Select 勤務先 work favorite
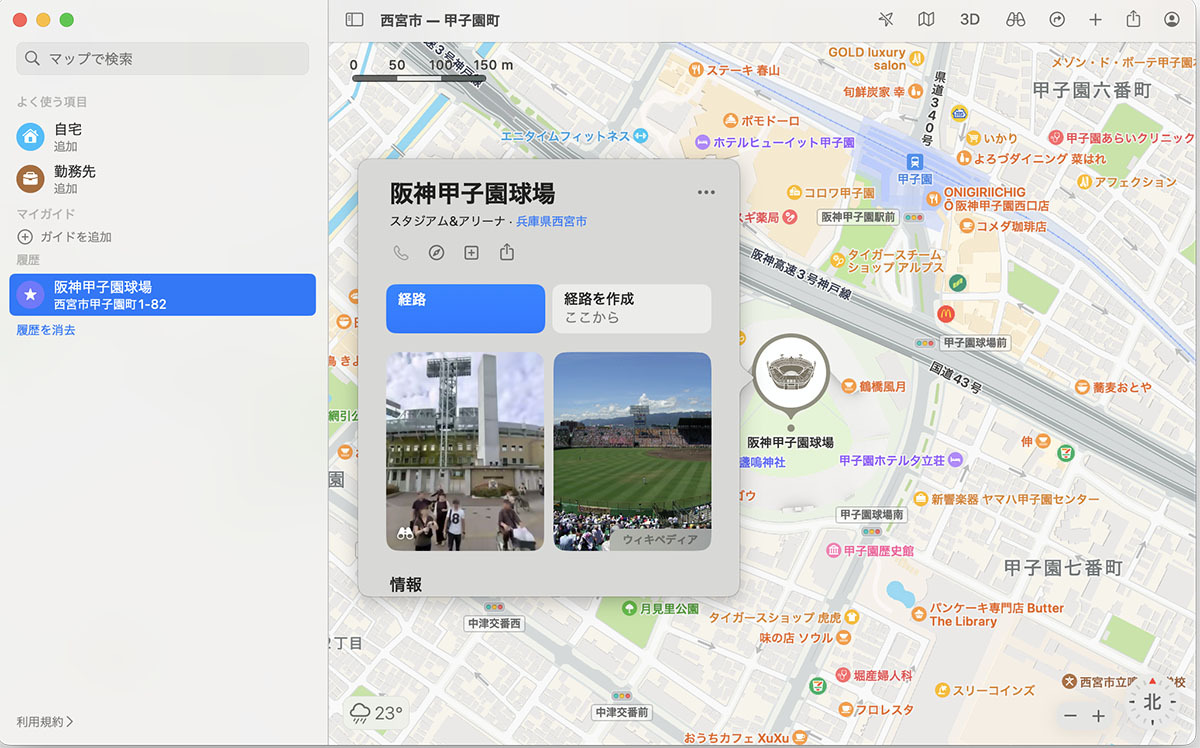The height and width of the screenshot is (748, 1200). tap(163, 179)
